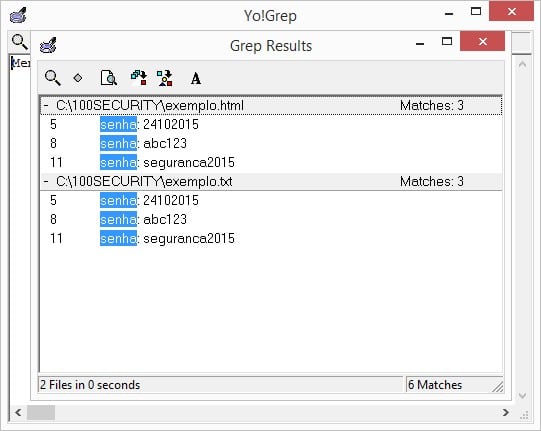Viewport: 541px width, 431px height.
Task: Click the Yo!Grep main window search magnifier icon
Action: [x=20, y=42]
